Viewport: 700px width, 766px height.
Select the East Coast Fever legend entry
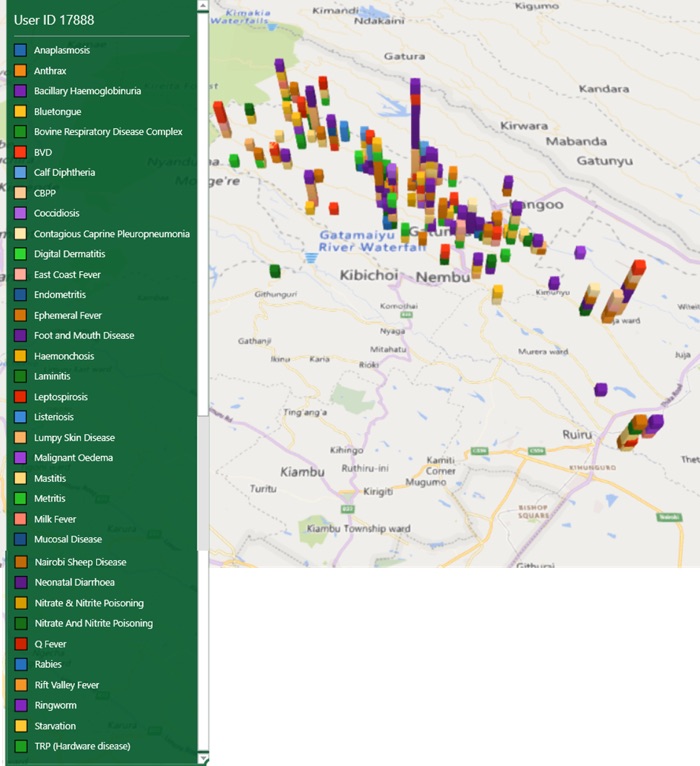(57, 274)
